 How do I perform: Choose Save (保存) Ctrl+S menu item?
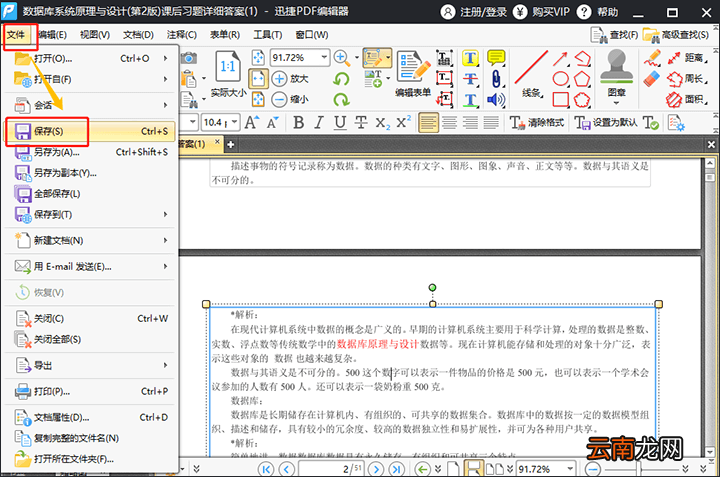pos(90,131)
